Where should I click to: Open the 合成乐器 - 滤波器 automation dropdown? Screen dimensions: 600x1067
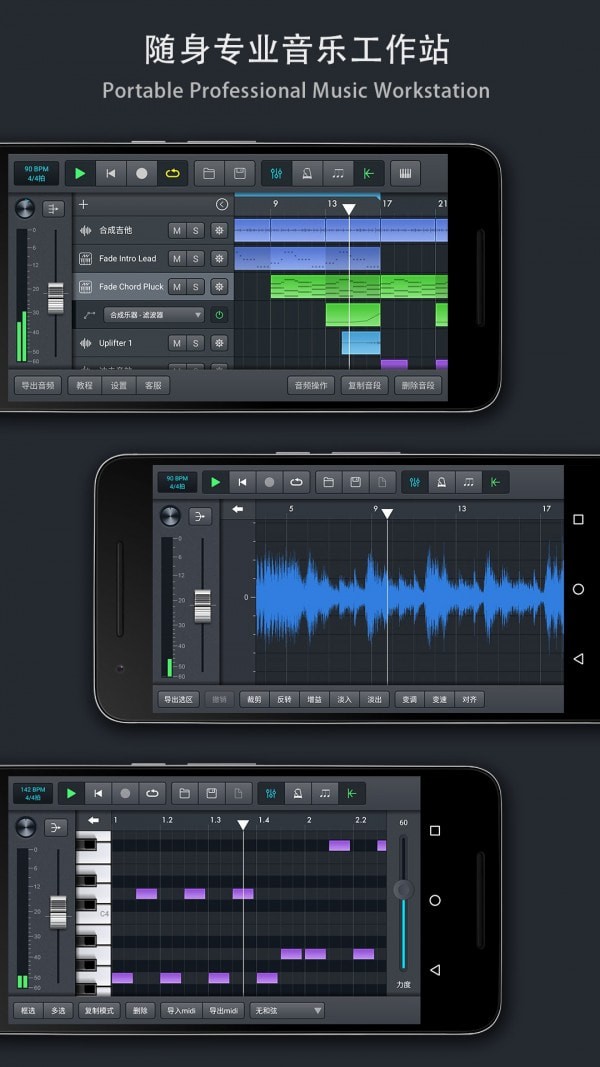click(154, 315)
